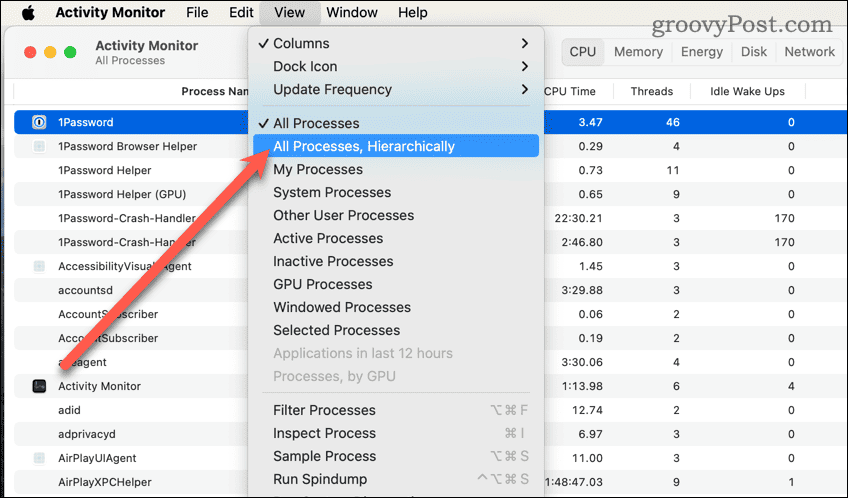The height and width of the screenshot is (498, 848).
Task: Choose Other User Processes option
Action: click(x=396, y=215)
